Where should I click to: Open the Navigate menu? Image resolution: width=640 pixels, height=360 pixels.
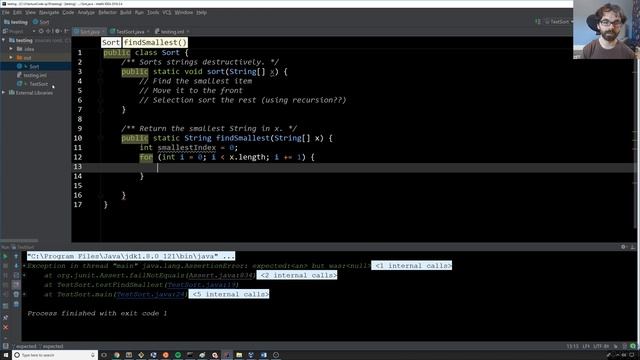[x=49, y=13]
